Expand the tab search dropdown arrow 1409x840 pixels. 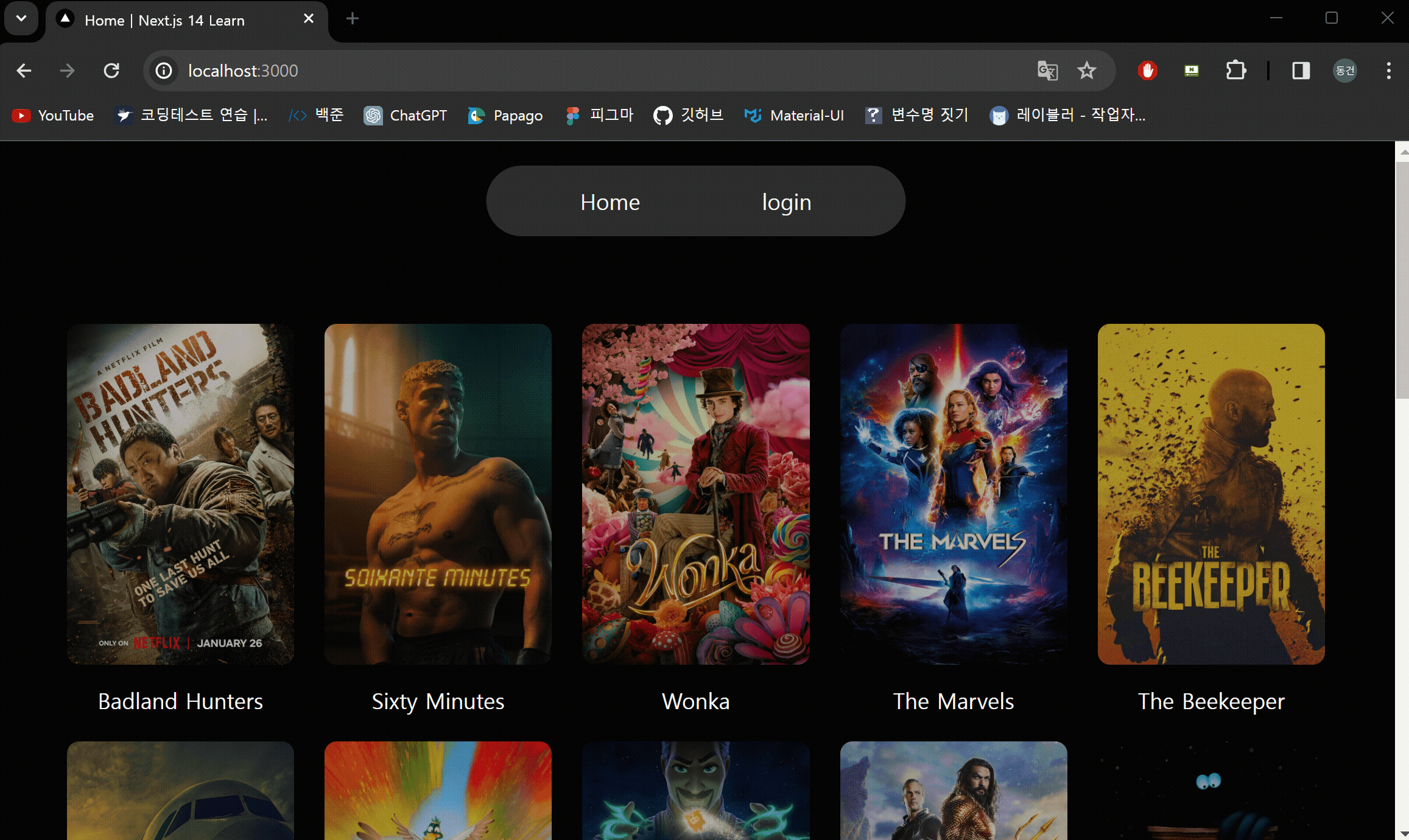pos(21,18)
